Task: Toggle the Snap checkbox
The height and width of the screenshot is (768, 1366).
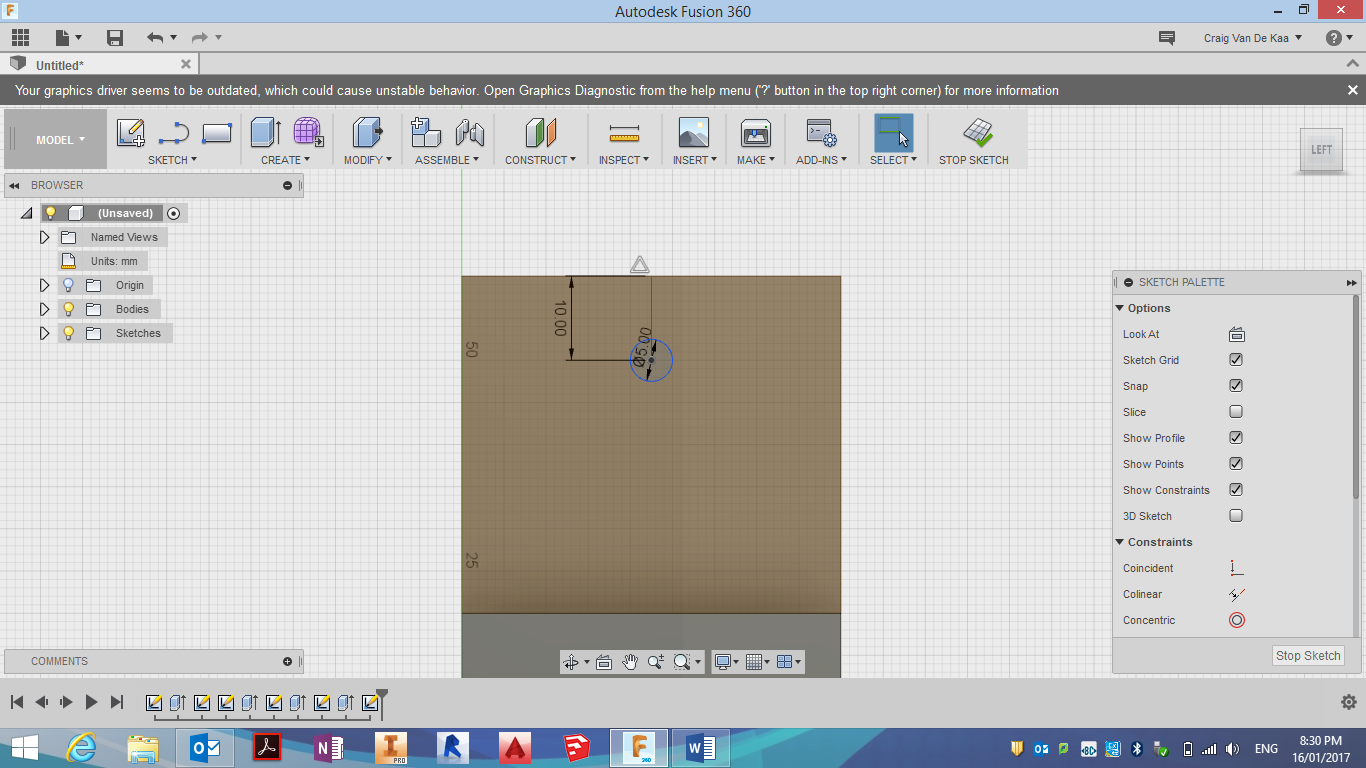Action: [x=1236, y=386]
